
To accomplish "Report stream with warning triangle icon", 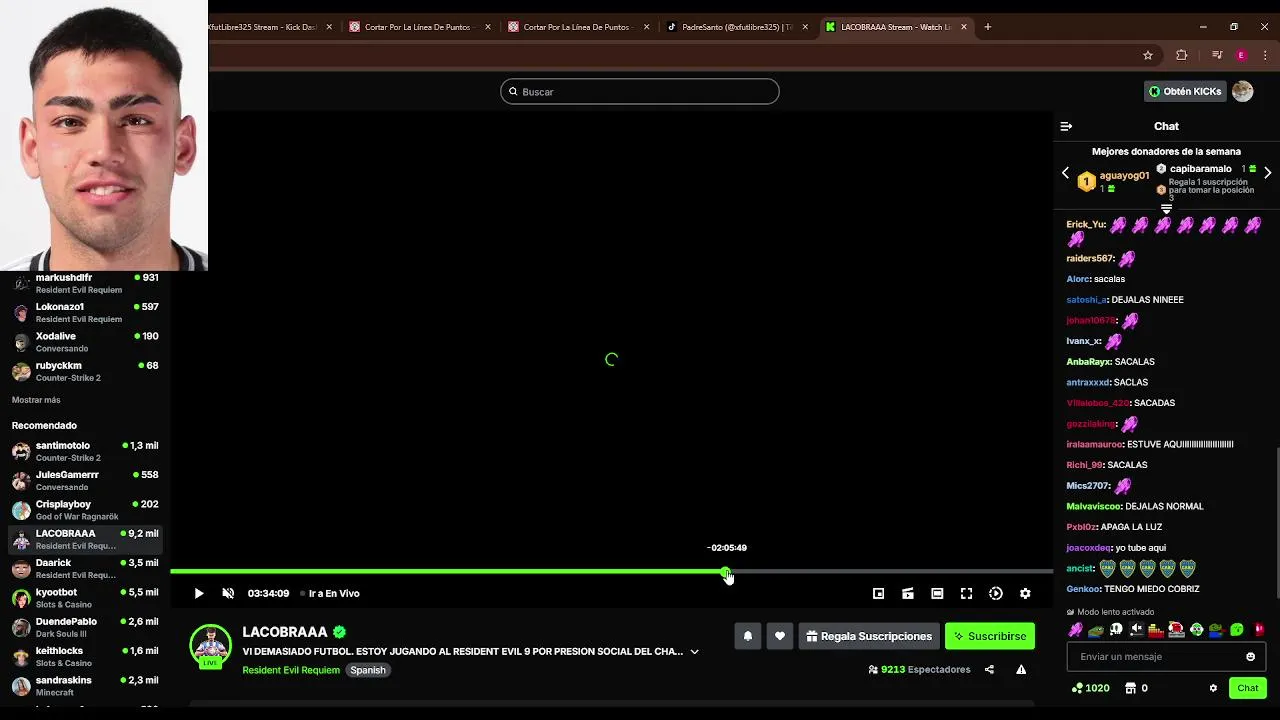I will coord(1021,670).
